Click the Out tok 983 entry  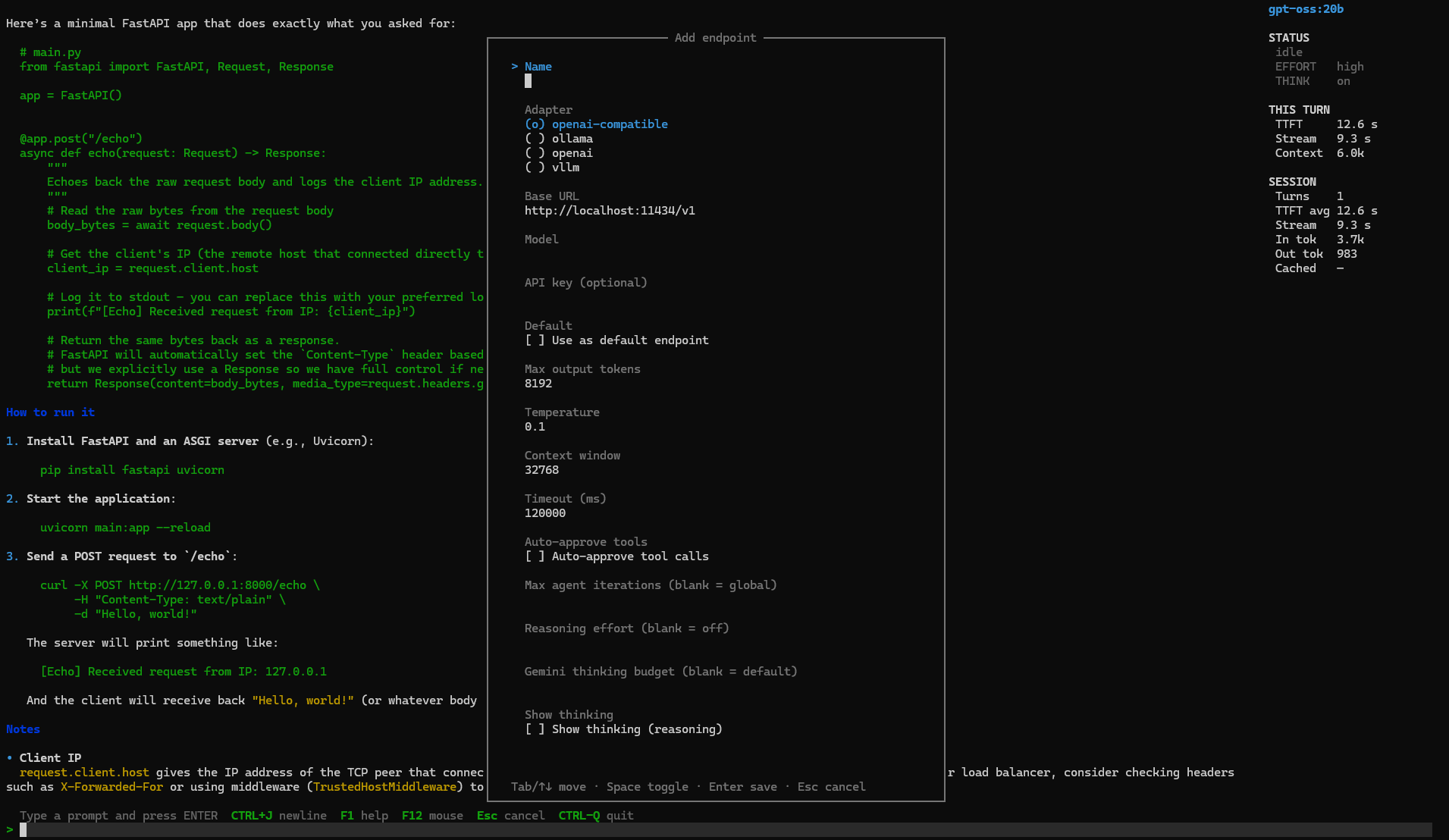1316,254
